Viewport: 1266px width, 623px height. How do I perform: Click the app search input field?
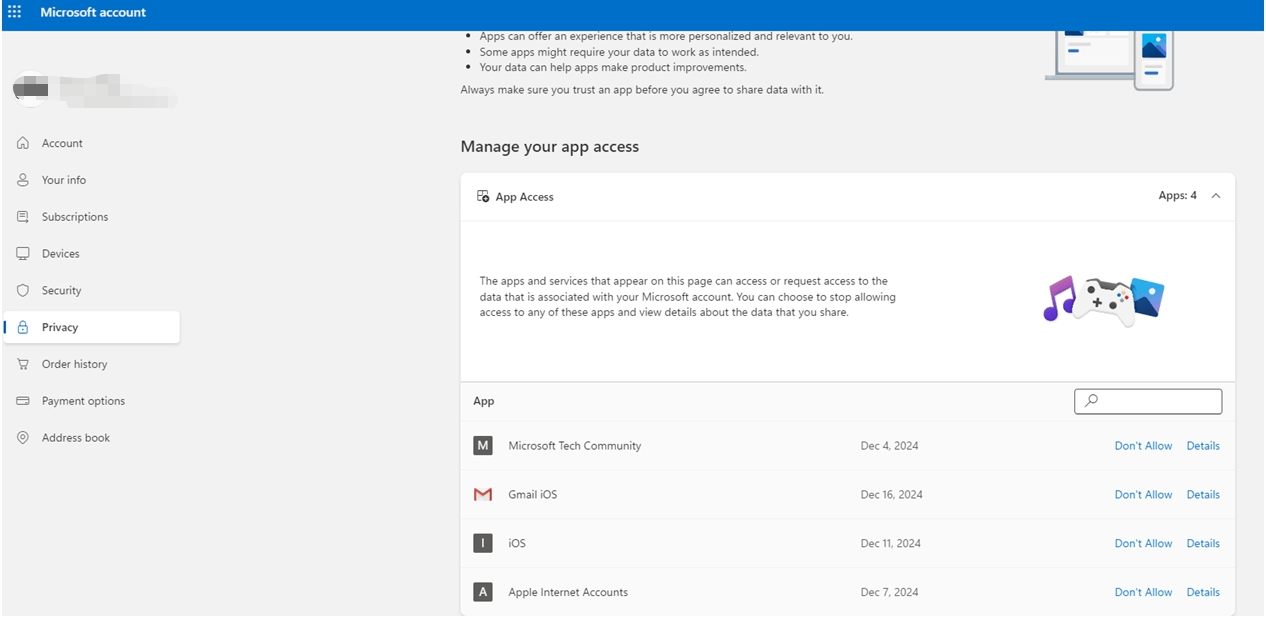[x=1148, y=401]
